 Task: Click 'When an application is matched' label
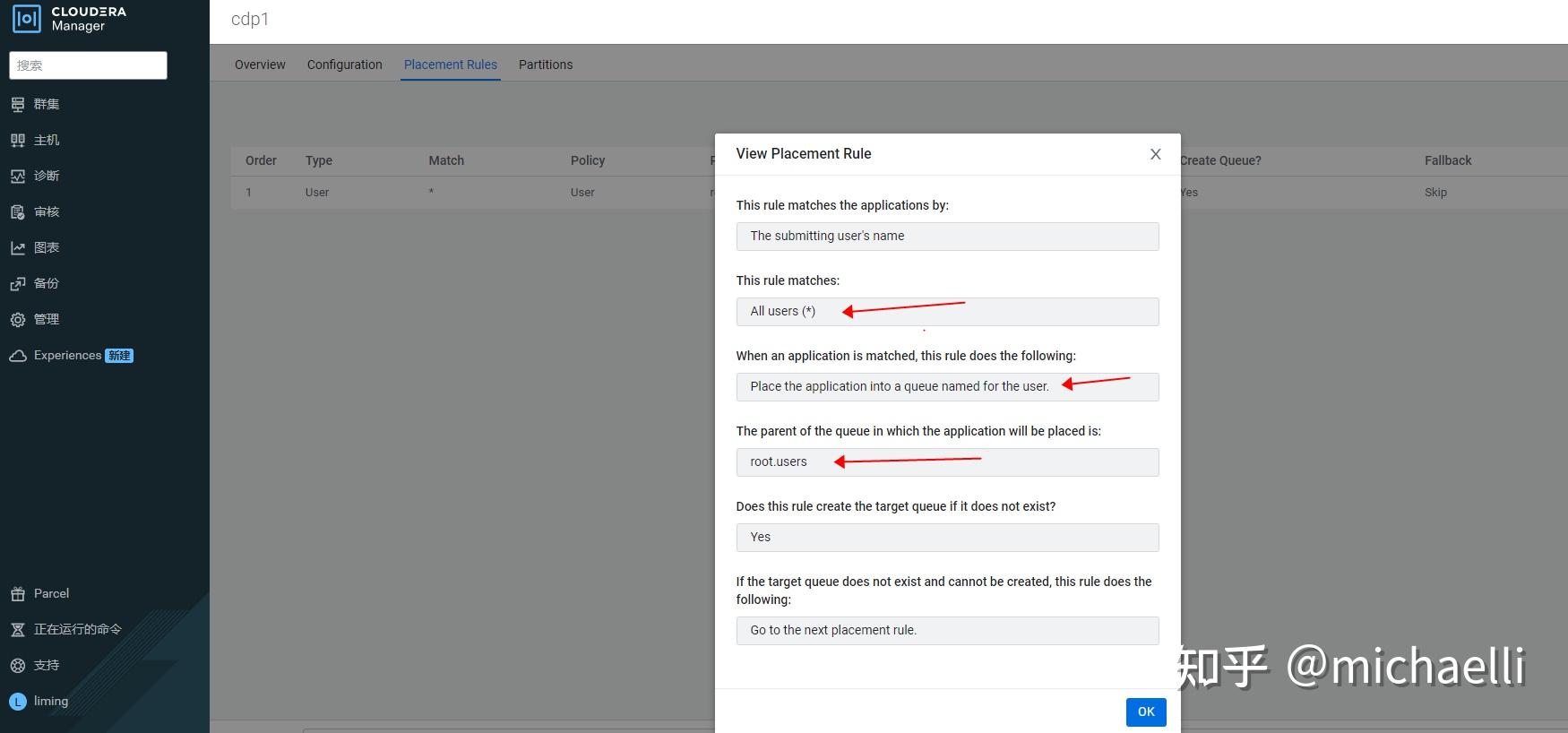click(906, 356)
